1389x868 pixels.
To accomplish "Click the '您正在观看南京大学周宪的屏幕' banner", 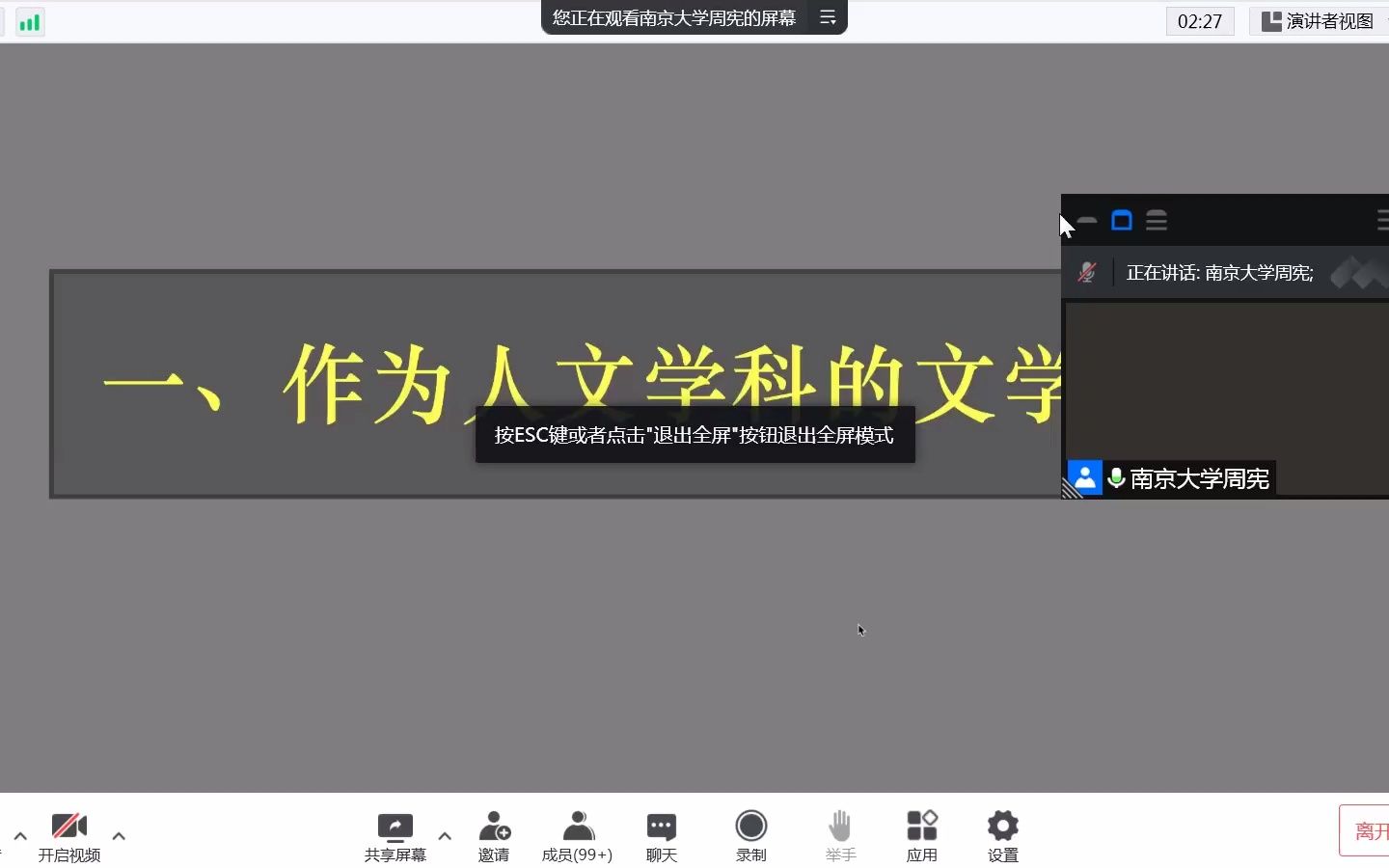I will point(674,17).
